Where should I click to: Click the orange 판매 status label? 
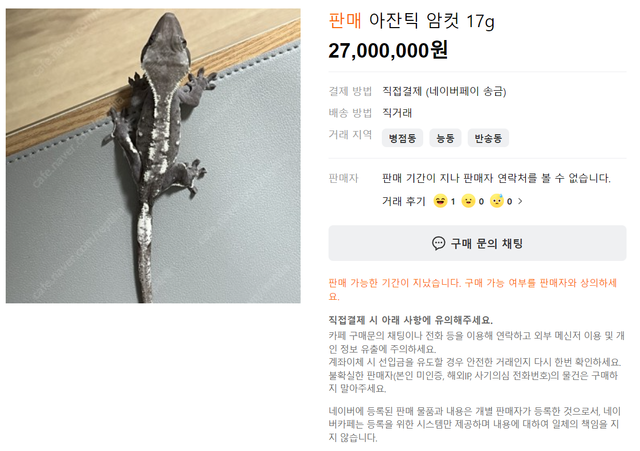coord(345,20)
